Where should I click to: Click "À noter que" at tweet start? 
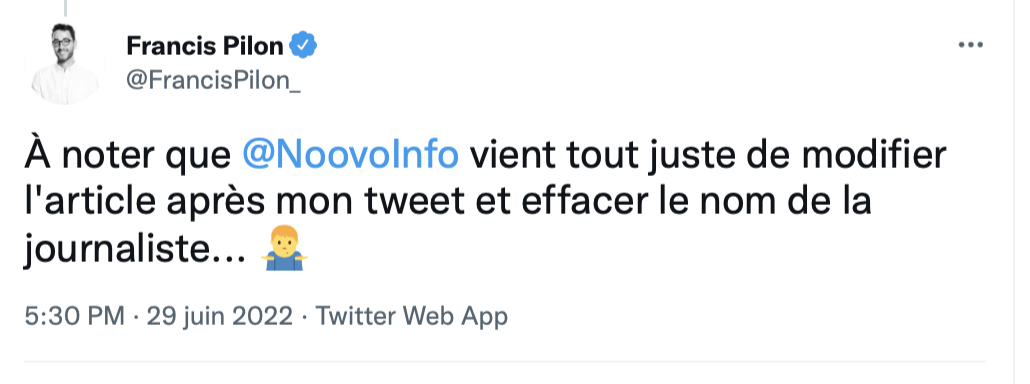127,155
